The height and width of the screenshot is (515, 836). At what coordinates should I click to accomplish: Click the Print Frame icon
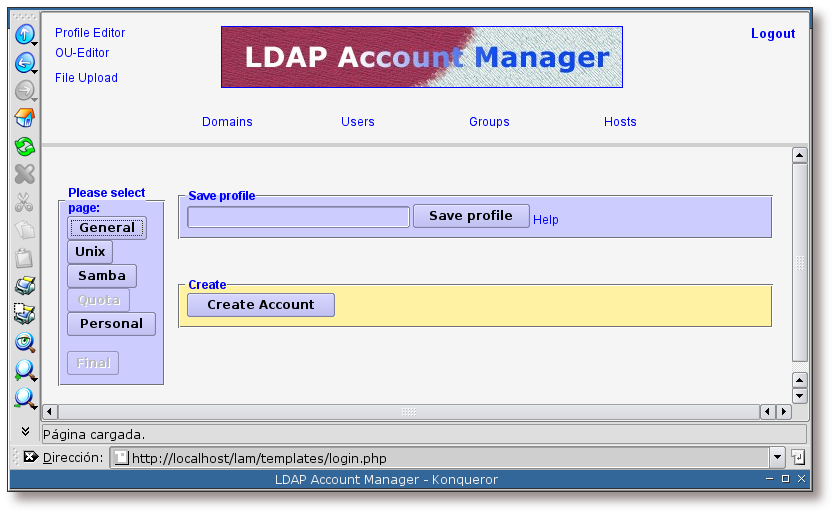(x=25, y=314)
